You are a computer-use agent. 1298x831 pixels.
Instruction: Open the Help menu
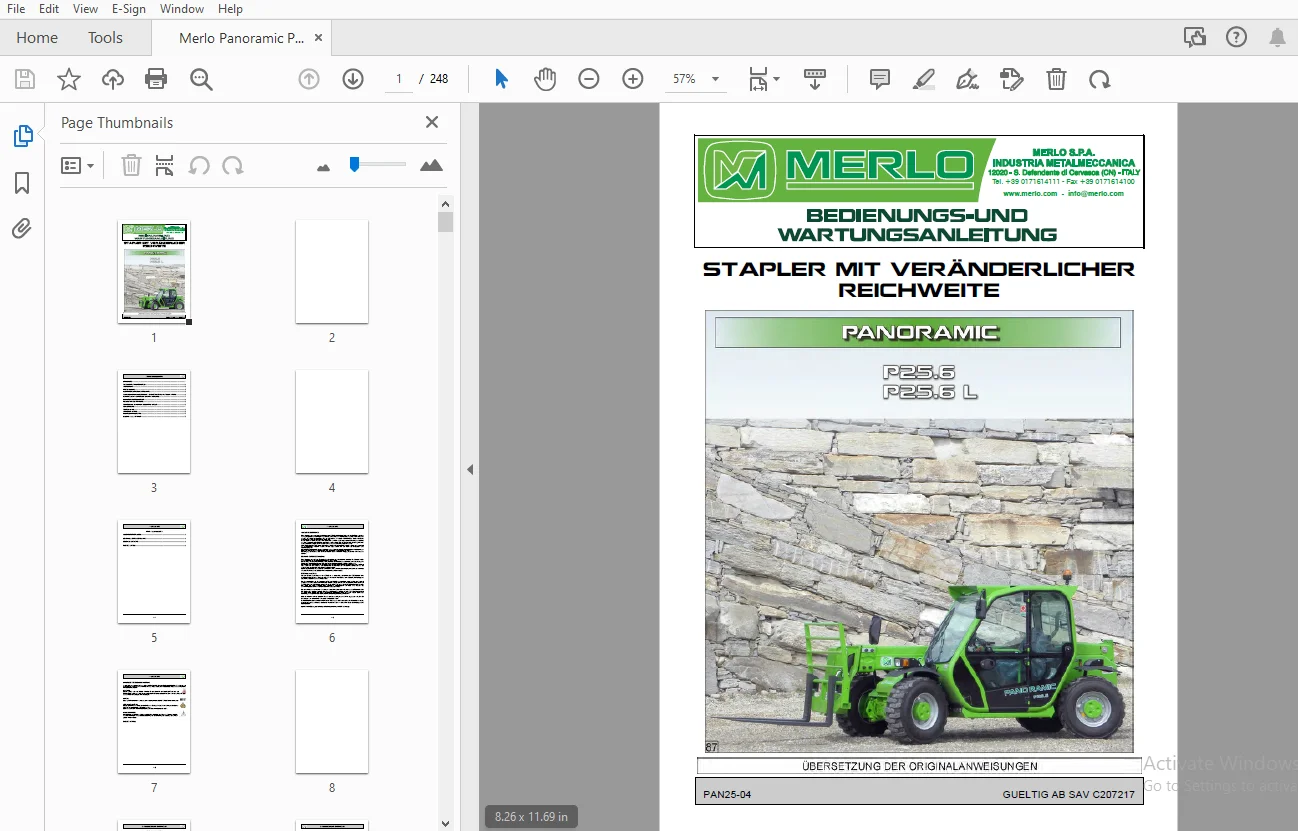pos(230,9)
